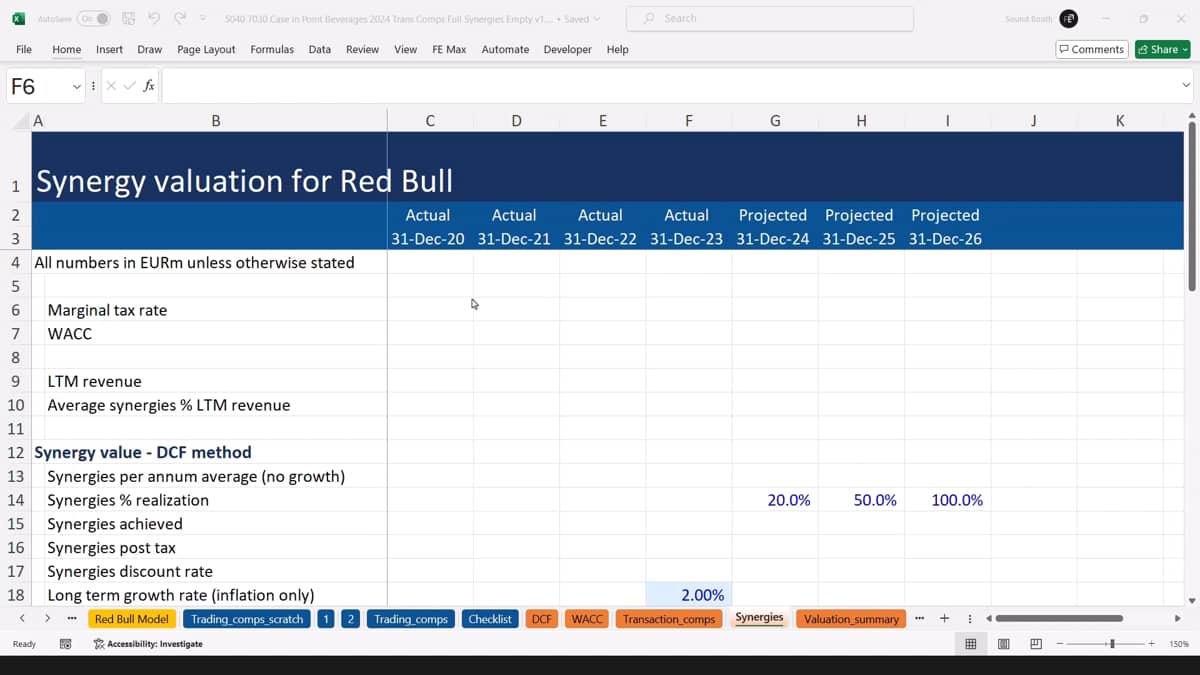Open the Review ribbon tab
Screen dimensions: 1200x675
362,49
